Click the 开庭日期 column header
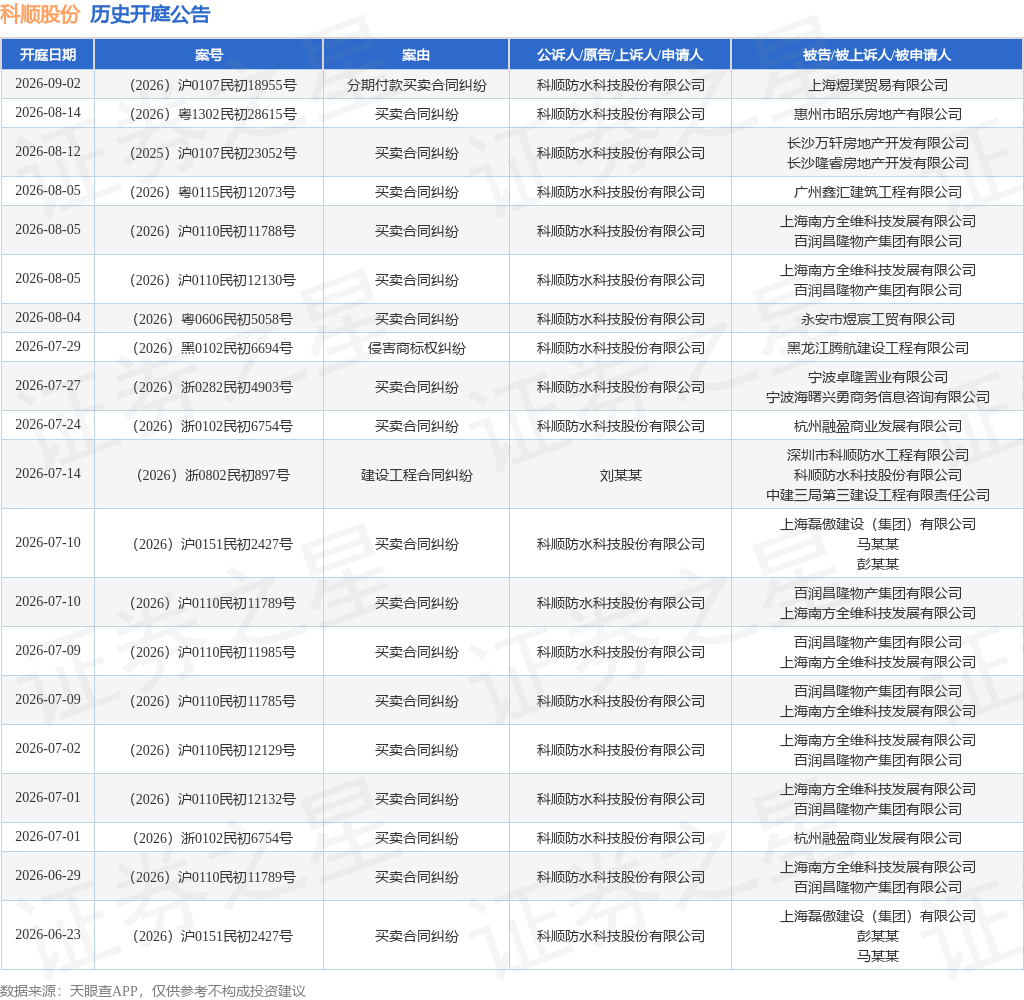Screen dimensions: 1024x1000 (x=48, y=55)
